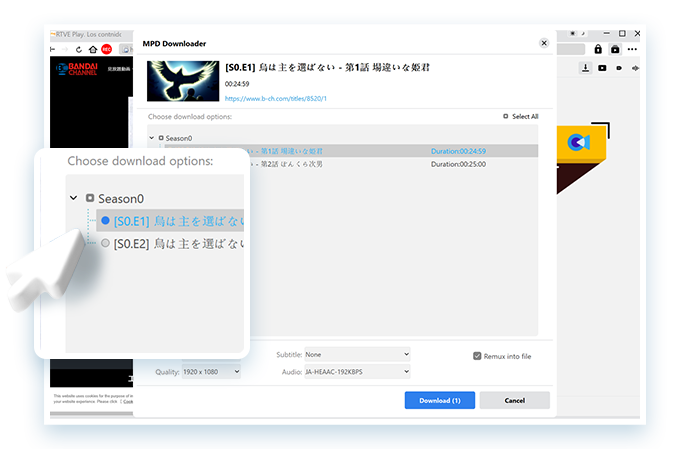
Task: Reload the page with the refresh icon
Action: point(79,49)
